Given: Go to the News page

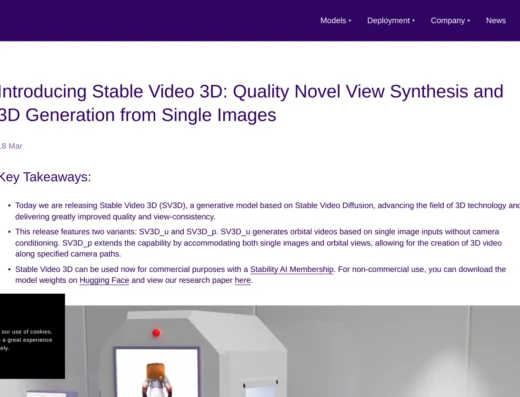Looking at the screenshot, I should 496,21.
